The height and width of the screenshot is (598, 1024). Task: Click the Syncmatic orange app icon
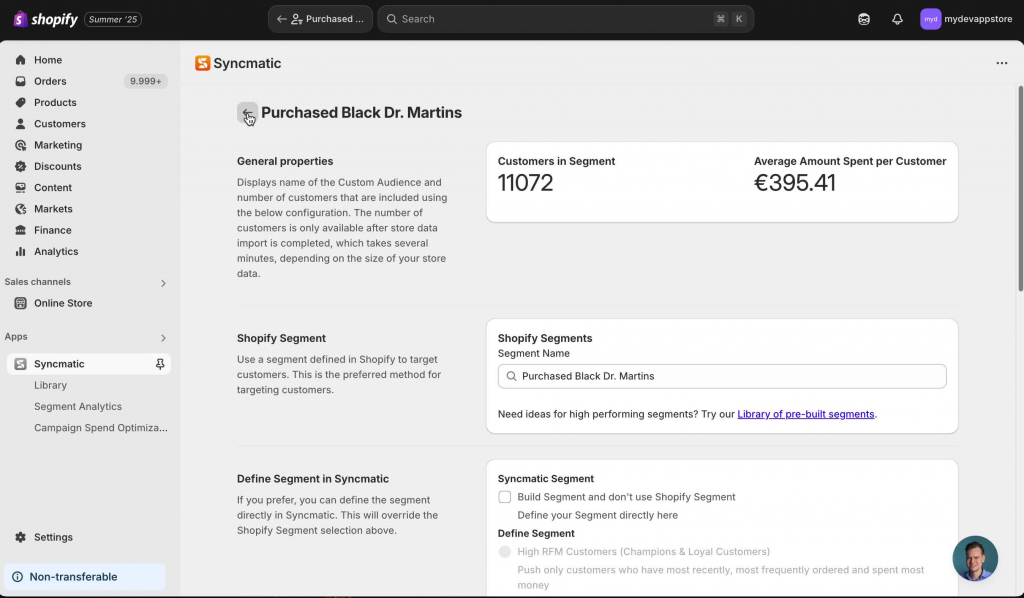pyautogui.click(x=202, y=63)
